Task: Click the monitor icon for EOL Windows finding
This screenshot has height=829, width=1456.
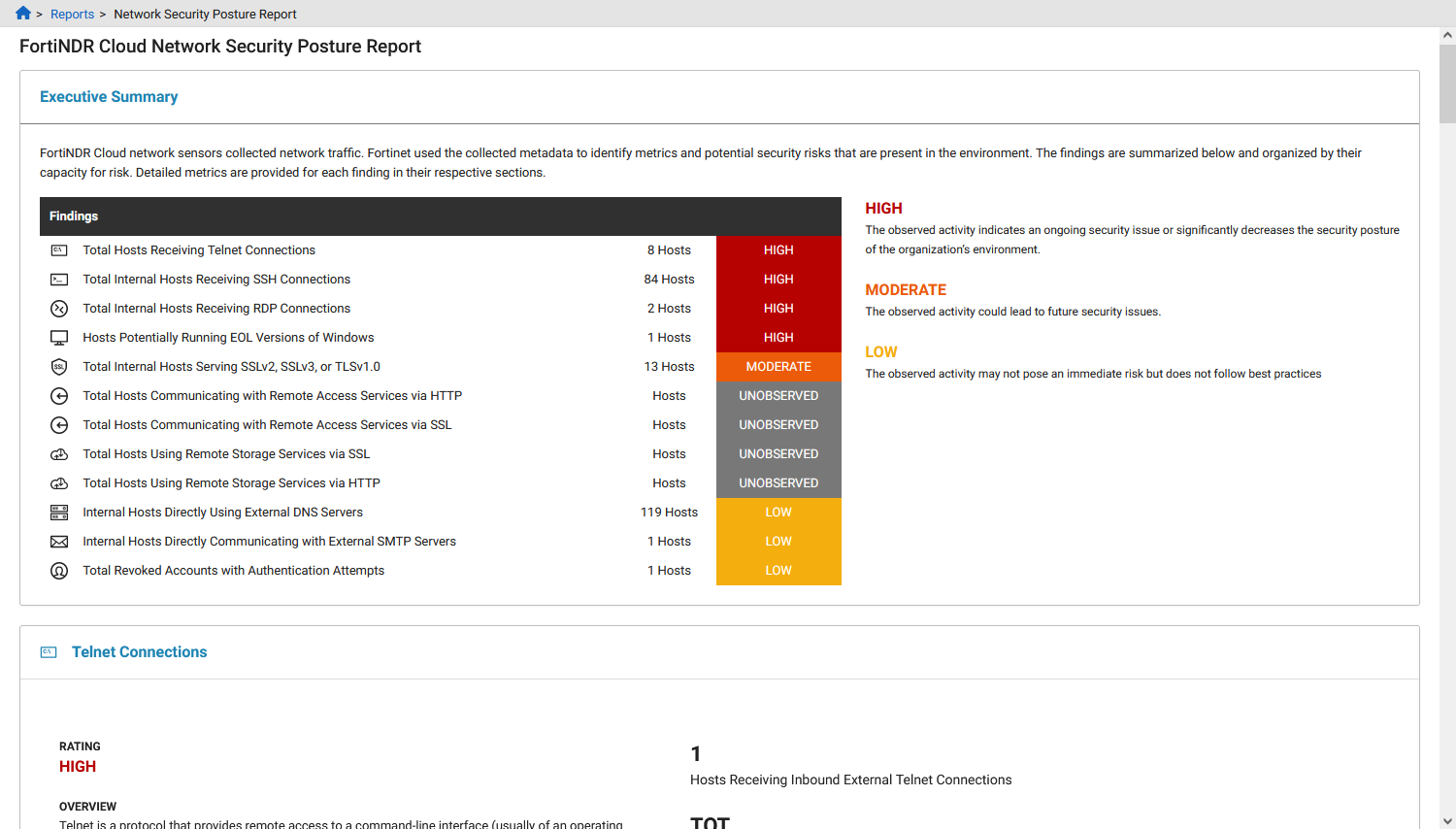Action: point(59,337)
